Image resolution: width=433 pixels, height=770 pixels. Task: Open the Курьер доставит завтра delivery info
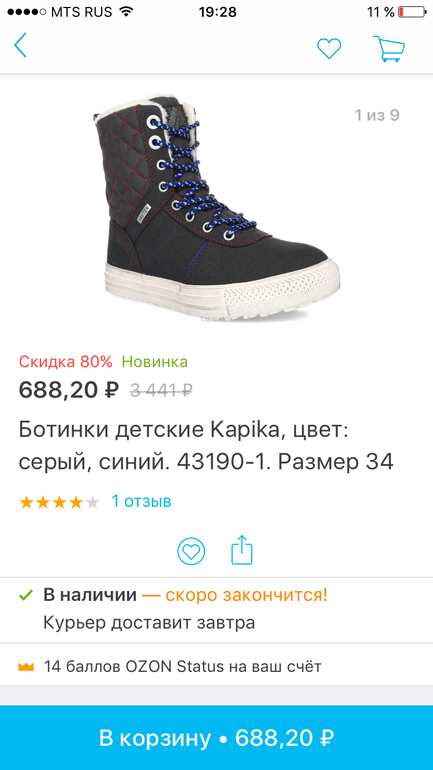tap(149, 623)
